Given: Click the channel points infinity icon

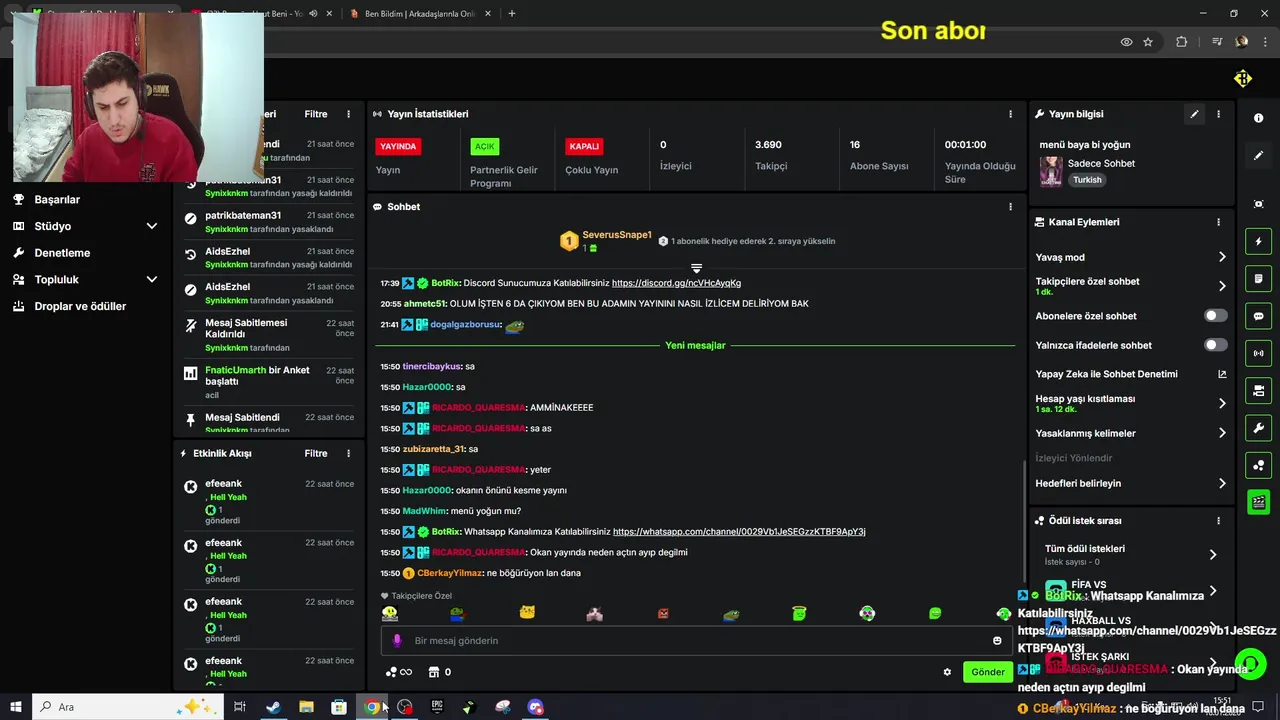Looking at the screenshot, I should click(x=398, y=672).
